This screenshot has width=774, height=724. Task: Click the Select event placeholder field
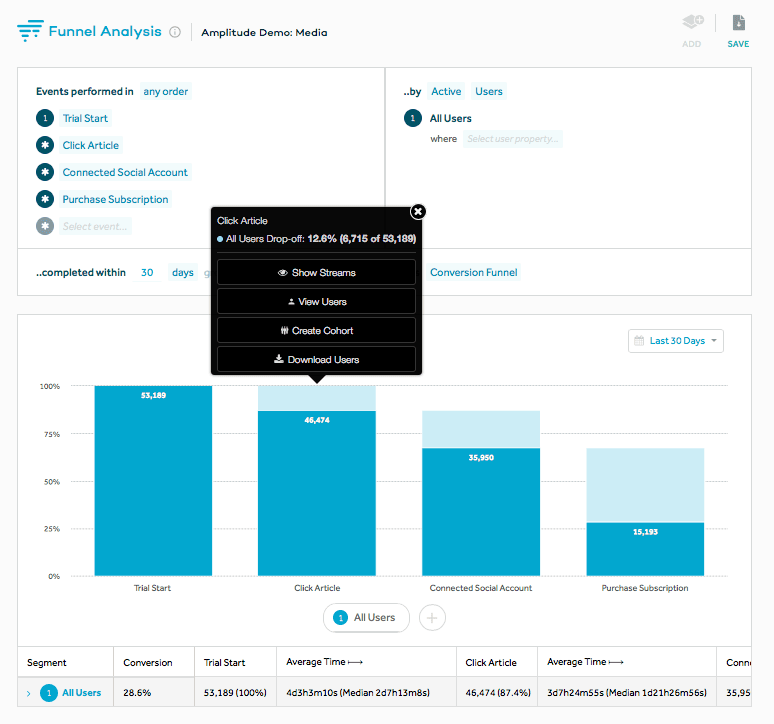[96, 226]
